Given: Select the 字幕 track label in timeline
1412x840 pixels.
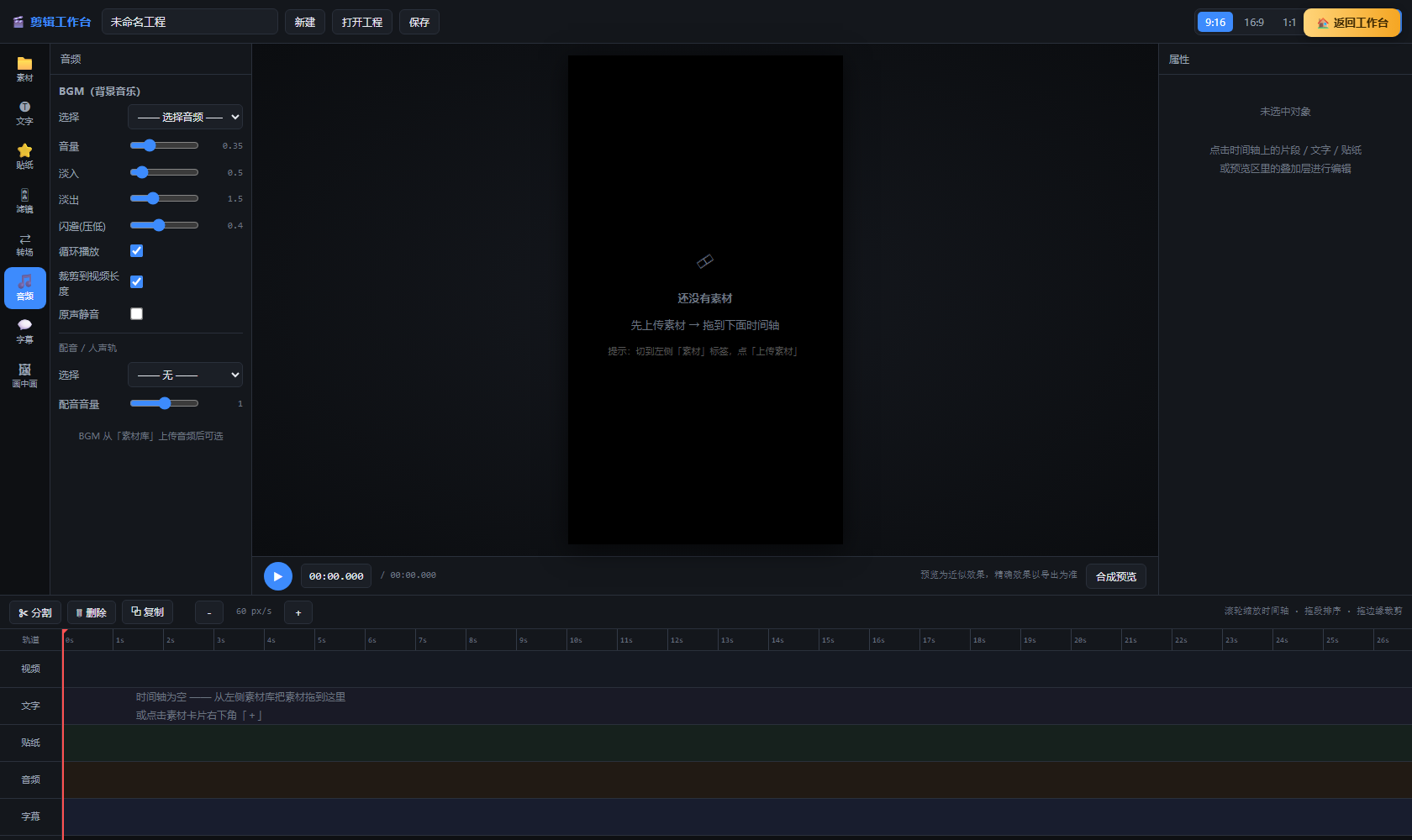Looking at the screenshot, I should coord(31,816).
